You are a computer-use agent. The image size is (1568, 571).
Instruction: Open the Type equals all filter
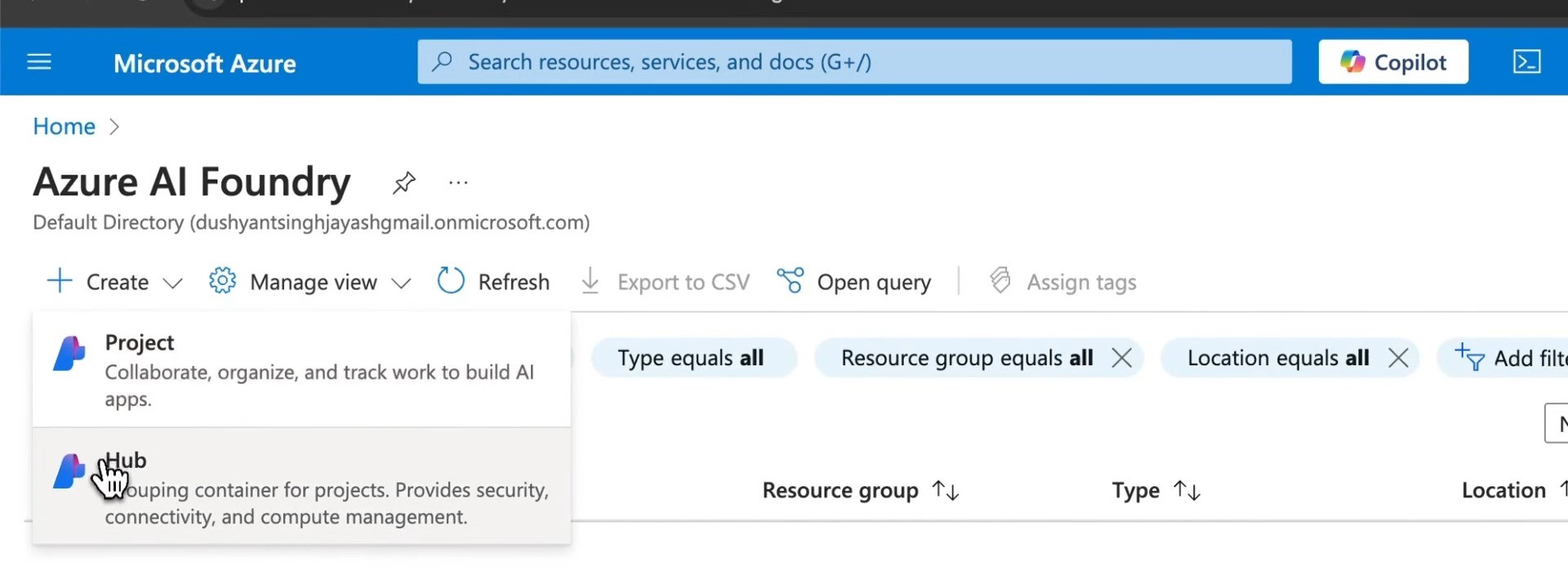[x=693, y=358]
